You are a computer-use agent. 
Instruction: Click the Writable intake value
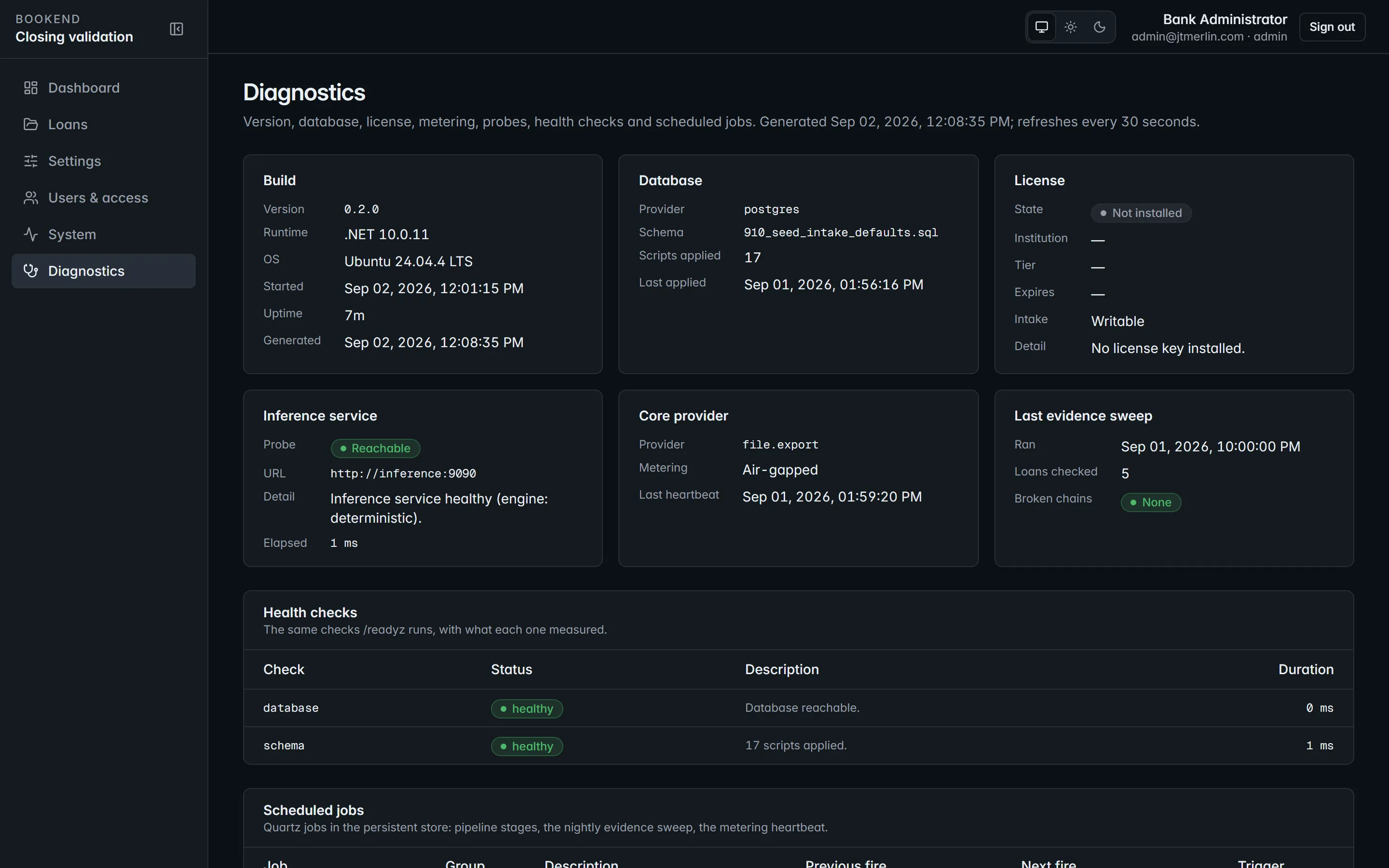[x=1117, y=321]
